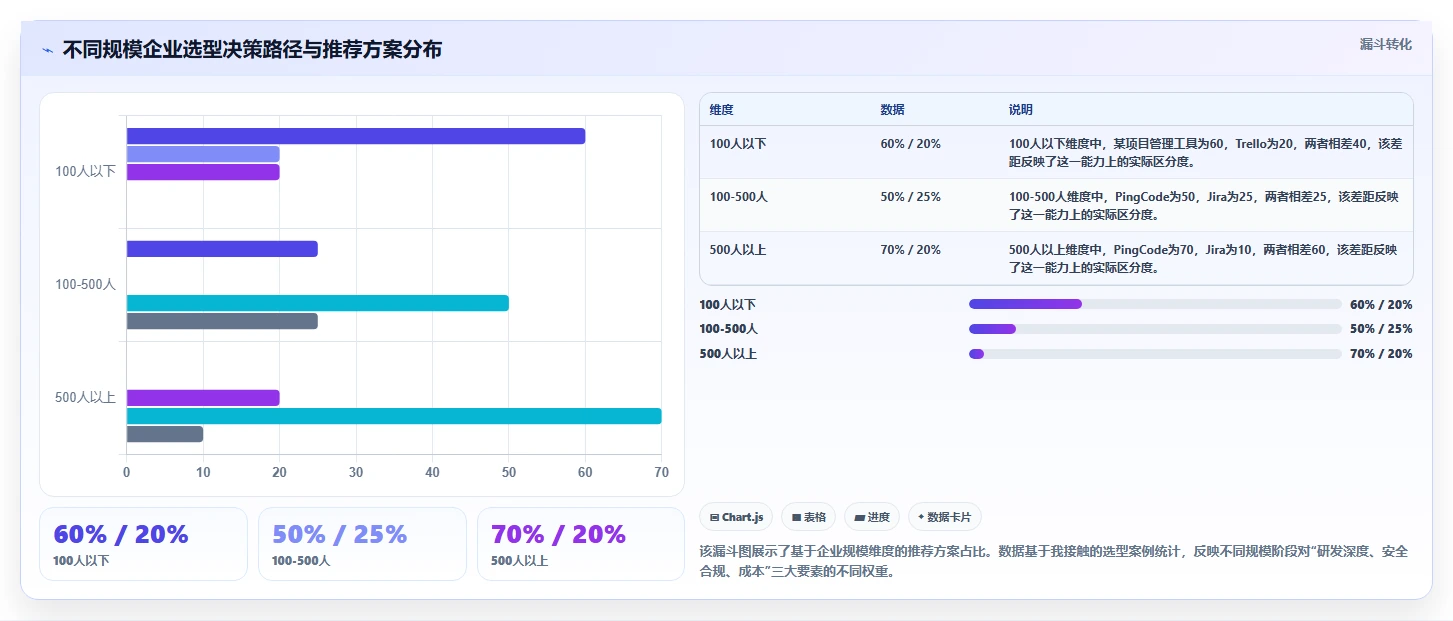Click the 60-value blue bar for 100人以下
This screenshot has height=621, width=1453.
356,136
